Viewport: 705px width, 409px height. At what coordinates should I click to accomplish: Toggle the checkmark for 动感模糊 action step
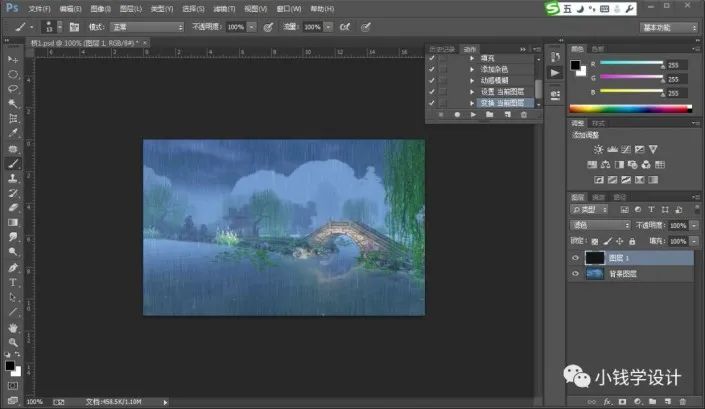(432, 80)
